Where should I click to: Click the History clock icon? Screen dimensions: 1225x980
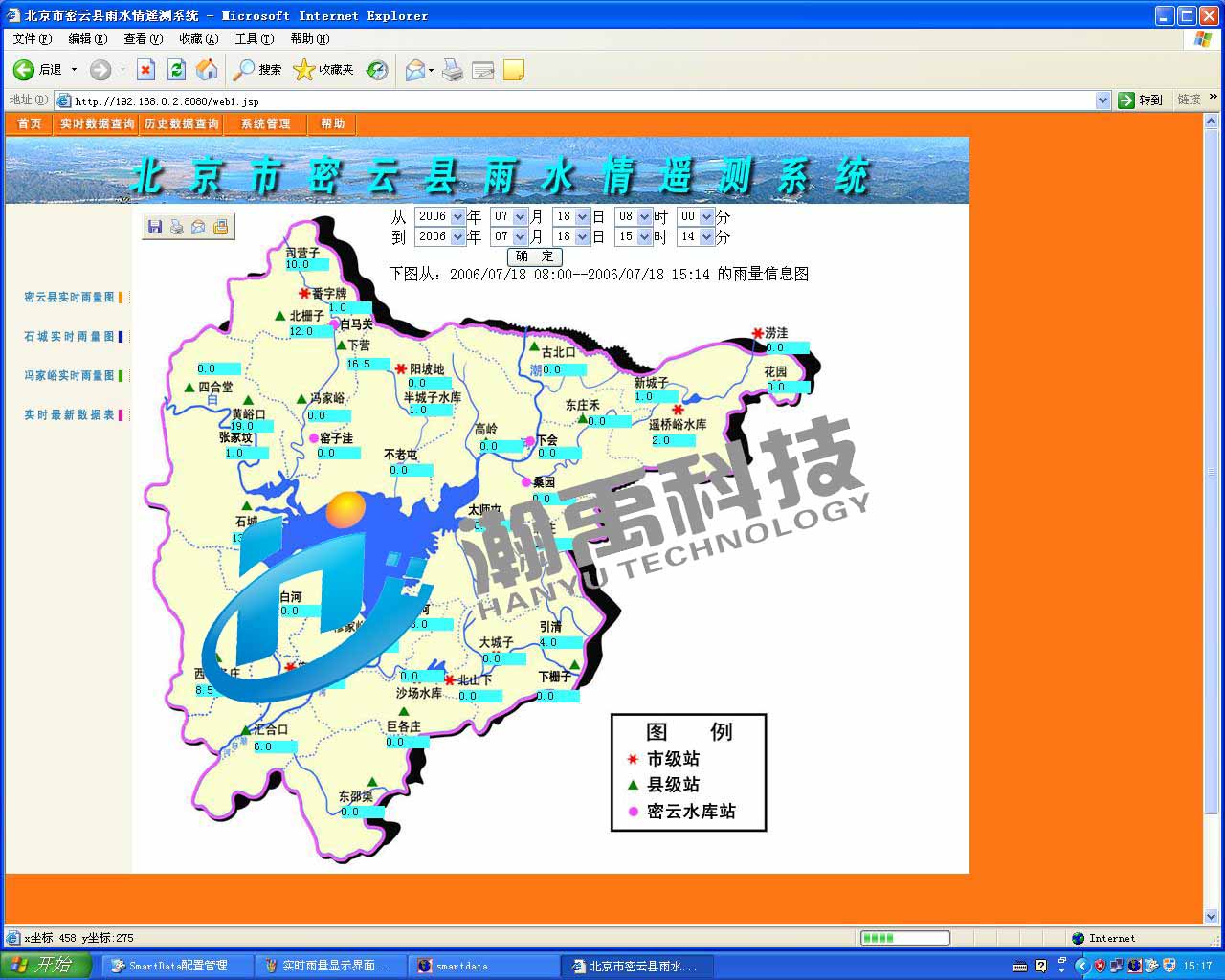point(378,70)
